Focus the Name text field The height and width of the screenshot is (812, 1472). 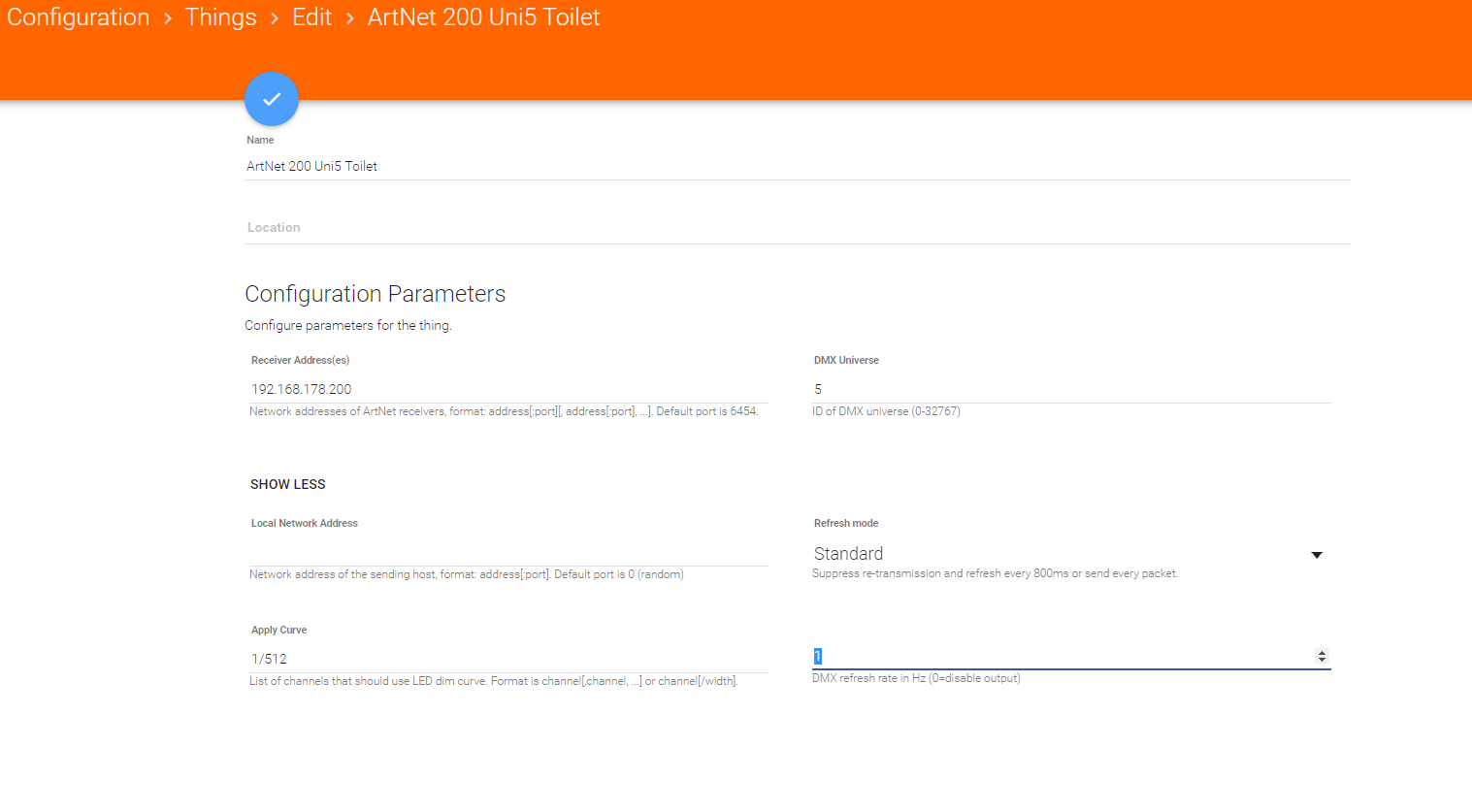pyautogui.click(x=796, y=166)
